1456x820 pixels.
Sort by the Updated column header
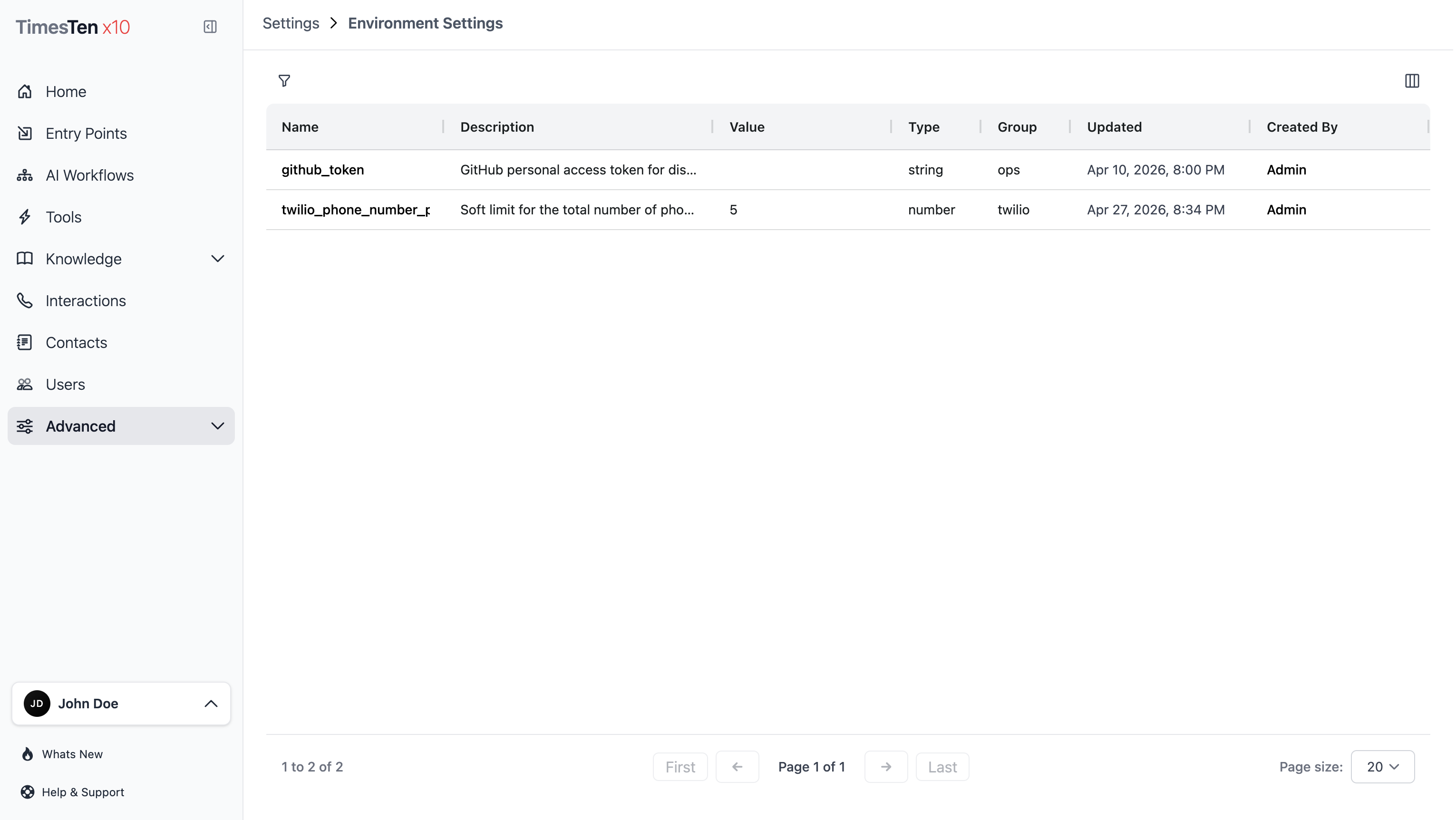click(x=1114, y=126)
